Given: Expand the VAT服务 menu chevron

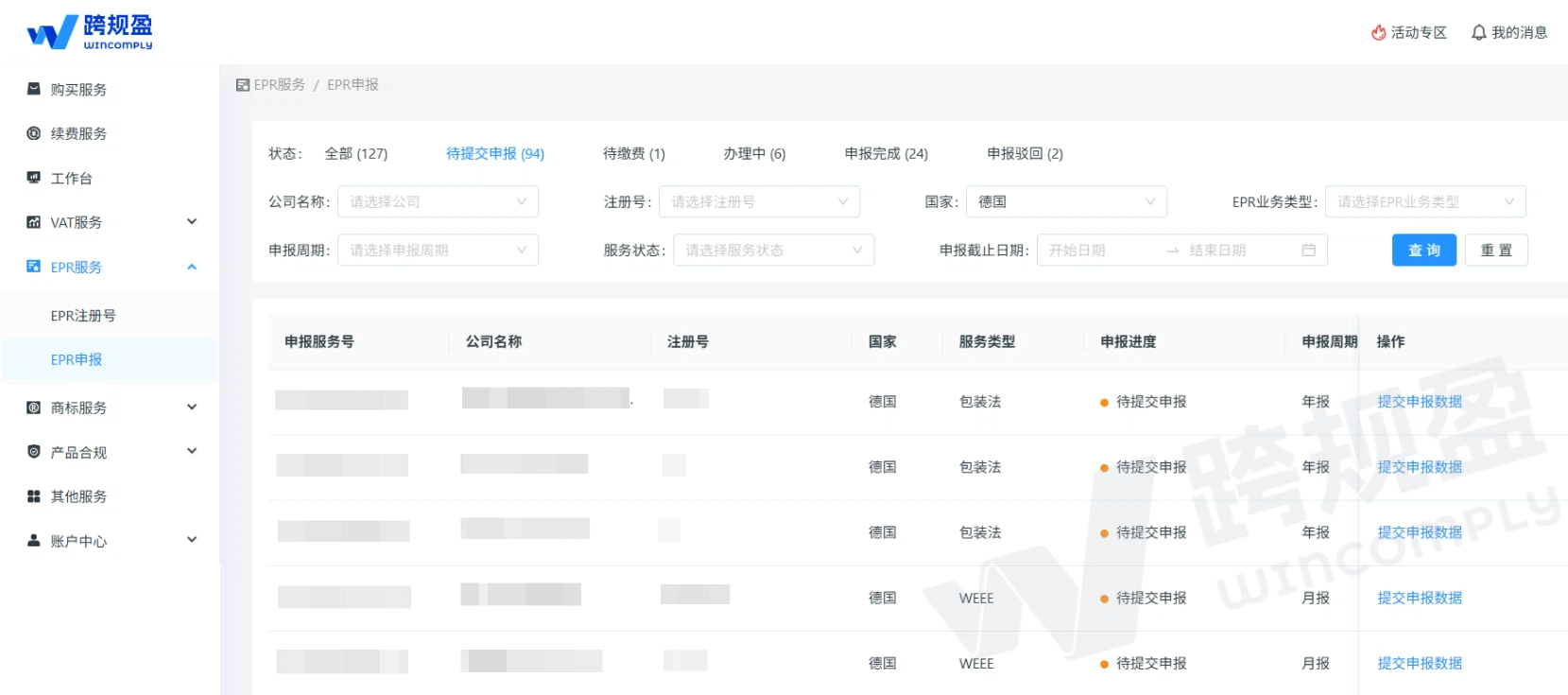Looking at the screenshot, I should 192,222.
